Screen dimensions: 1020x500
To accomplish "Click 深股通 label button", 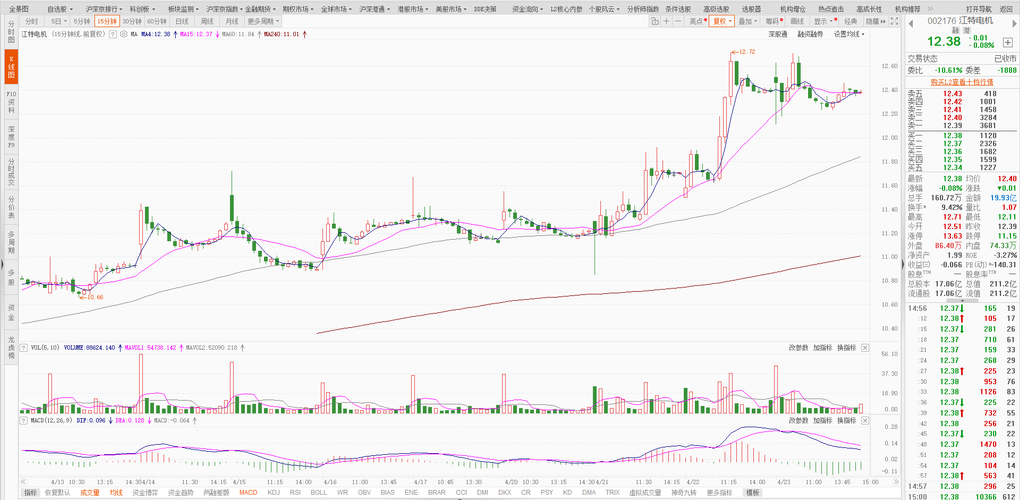I will coord(777,34).
